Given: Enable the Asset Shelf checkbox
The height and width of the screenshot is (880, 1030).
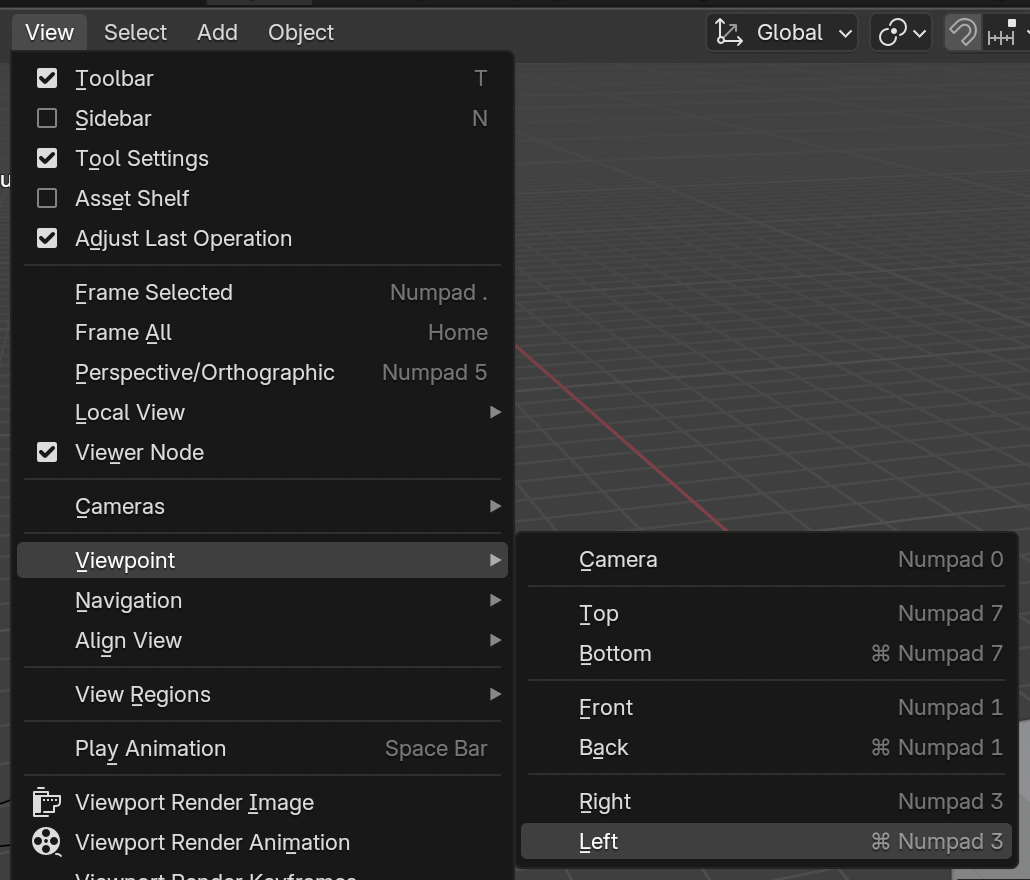Looking at the screenshot, I should [x=47, y=198].
